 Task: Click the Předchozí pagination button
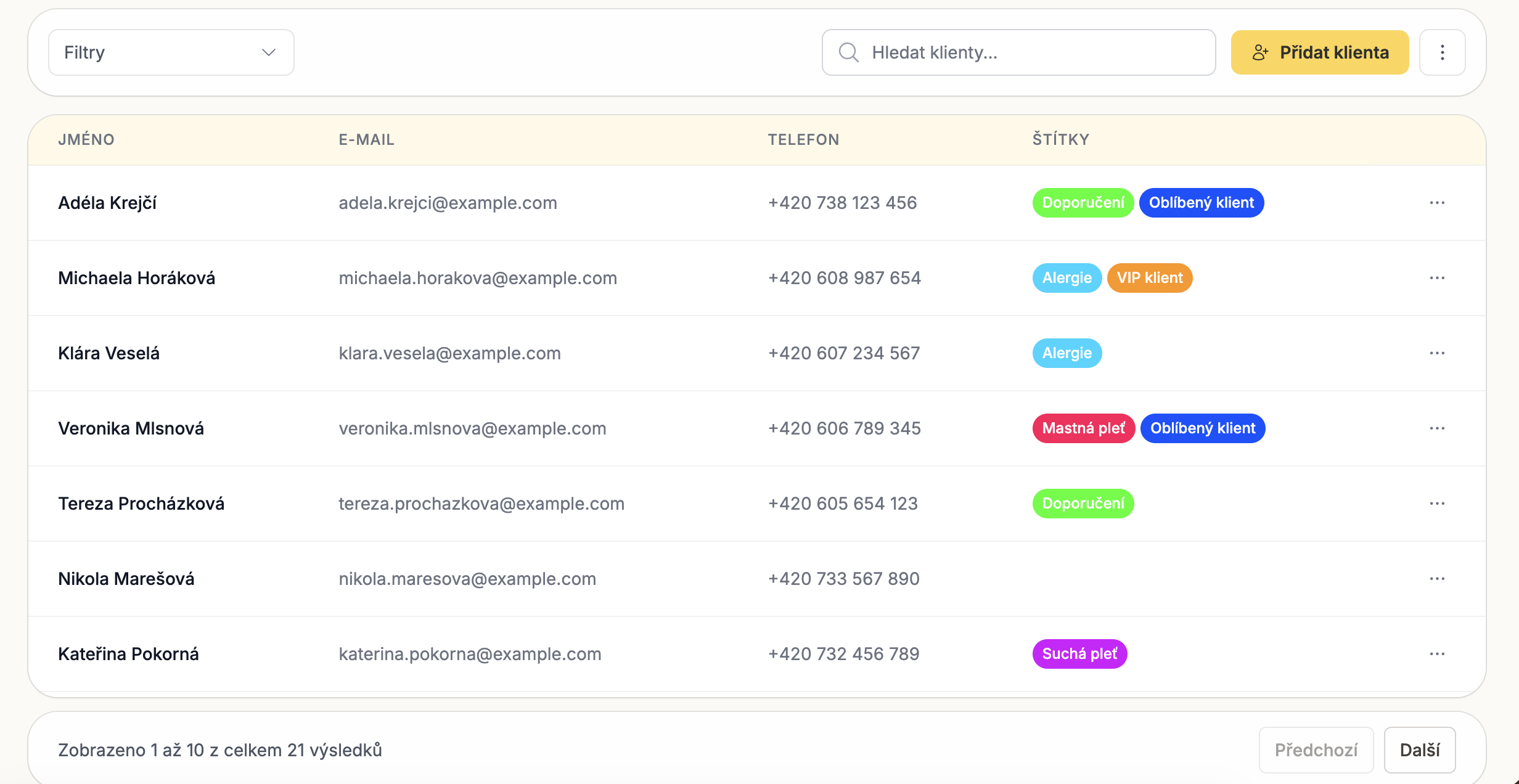click(x=1316, y=750)
